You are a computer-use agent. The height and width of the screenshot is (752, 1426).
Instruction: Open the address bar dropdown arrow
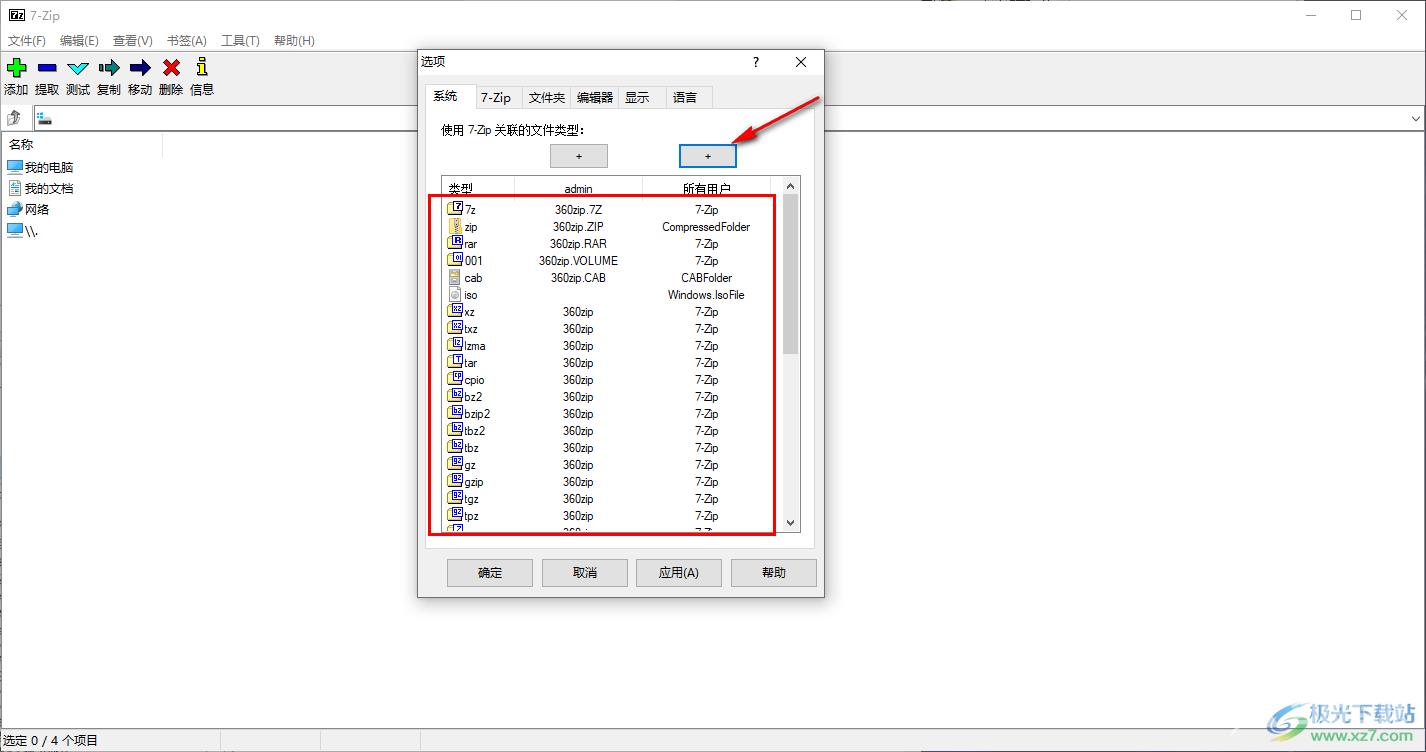tap(1416, 118)
